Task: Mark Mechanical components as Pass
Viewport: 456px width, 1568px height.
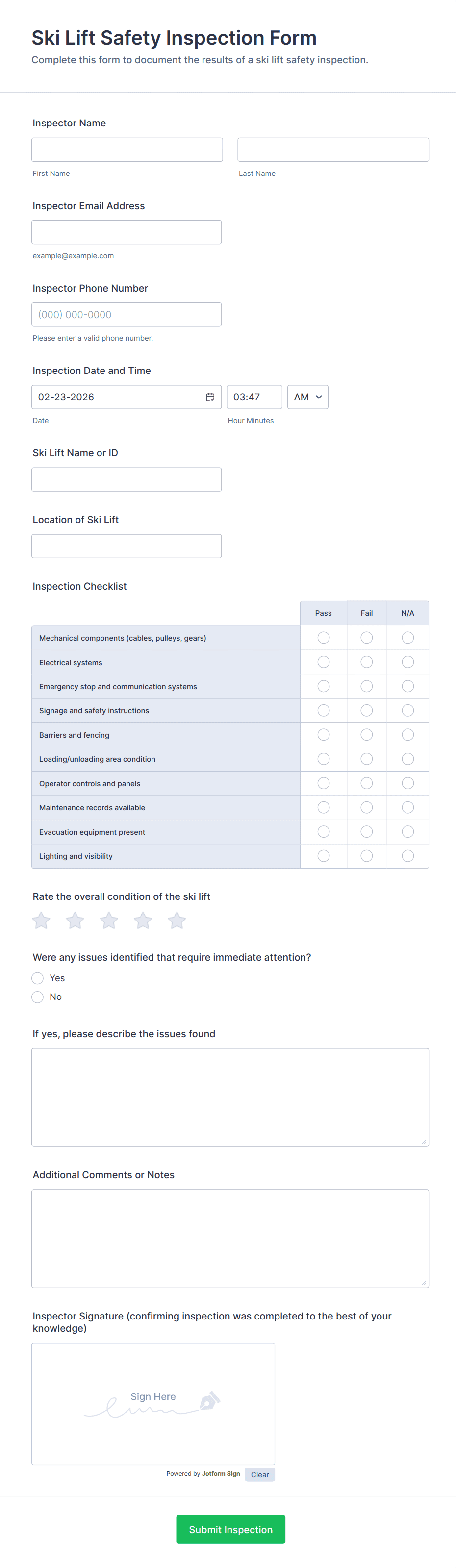Action: pyautogui.click(x=323, y=637)
